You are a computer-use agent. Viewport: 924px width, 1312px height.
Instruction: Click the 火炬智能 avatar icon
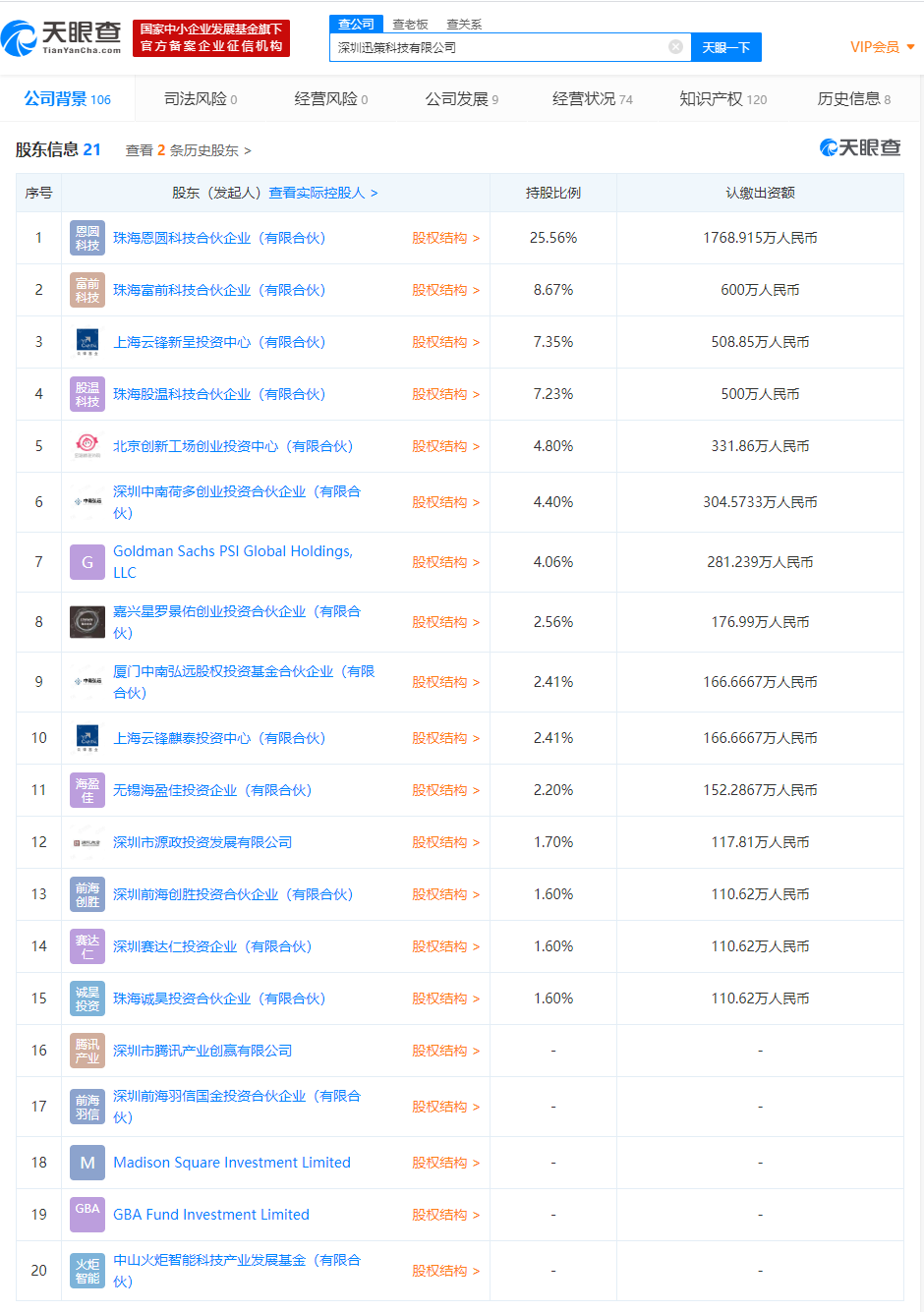click(87, 1271)
